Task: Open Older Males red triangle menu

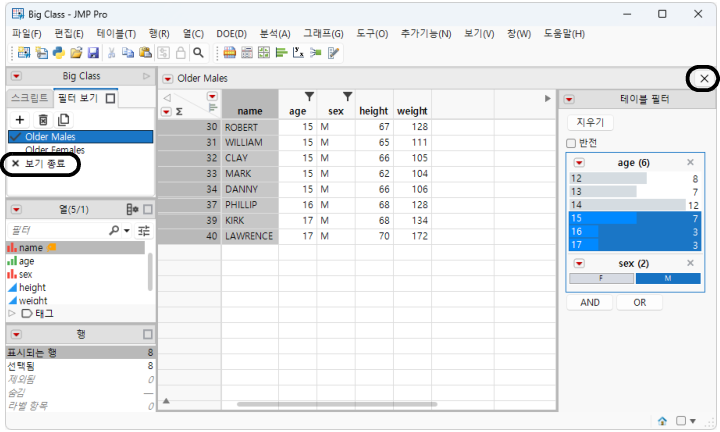Action: tap(168, 79)
